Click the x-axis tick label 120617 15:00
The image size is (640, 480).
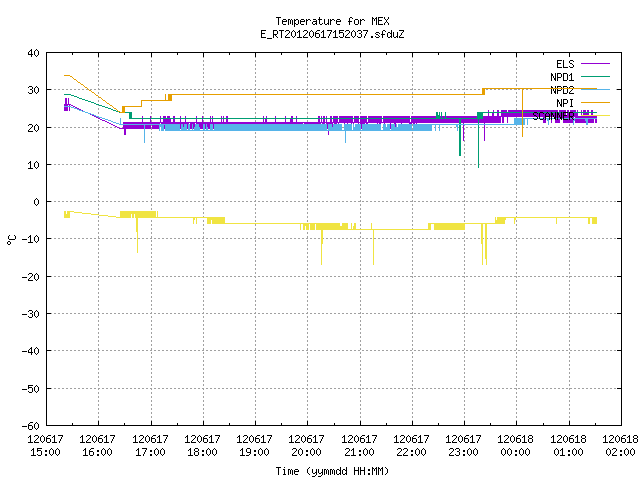pos(45,446)
